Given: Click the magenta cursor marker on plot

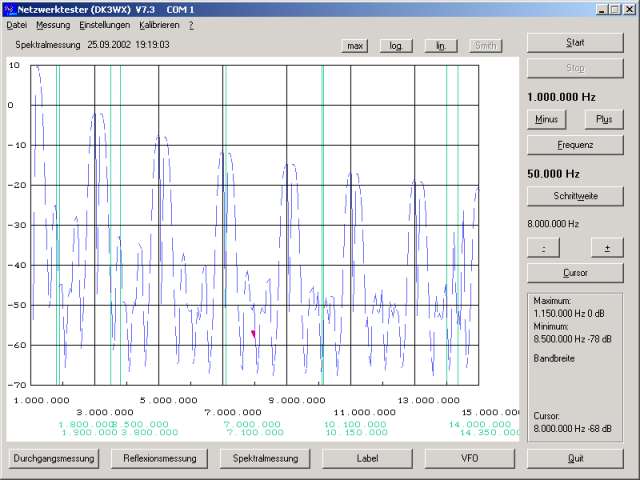Looking at the screenshot, I should (253, 334).
